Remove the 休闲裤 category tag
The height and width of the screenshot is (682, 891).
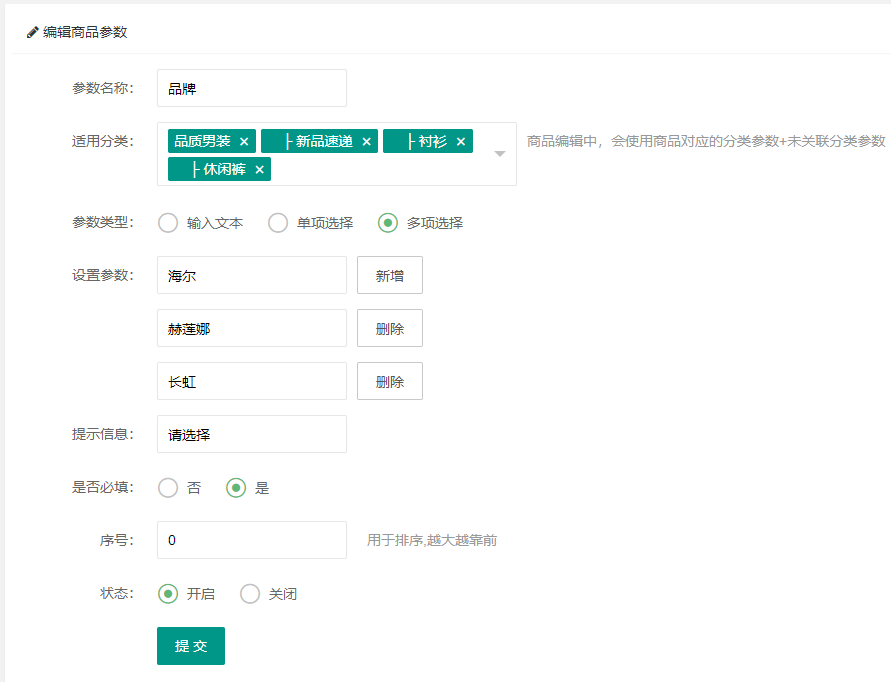[259, 170]
